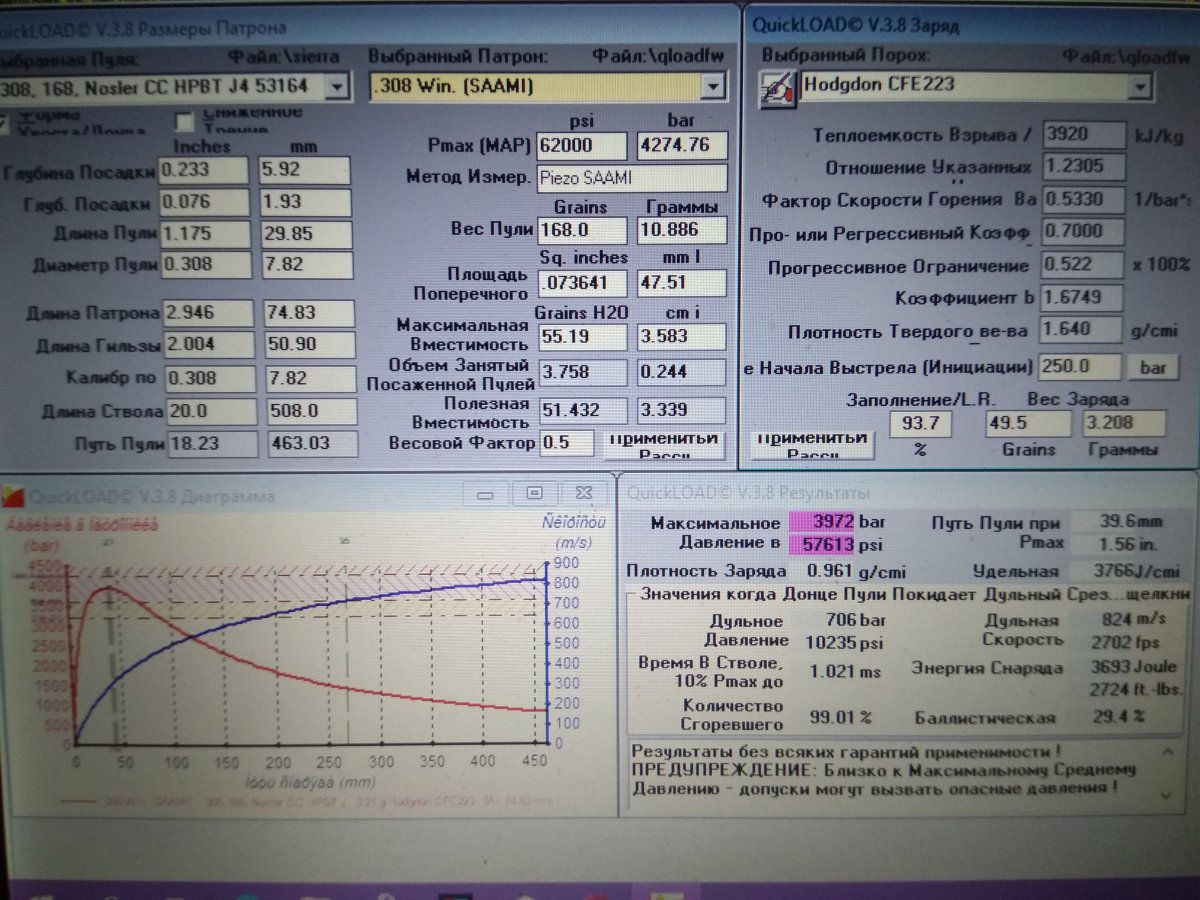
Task: Open the .308 Win. (SAAMI) cartridge dropdown
Action: coord(714,87)
